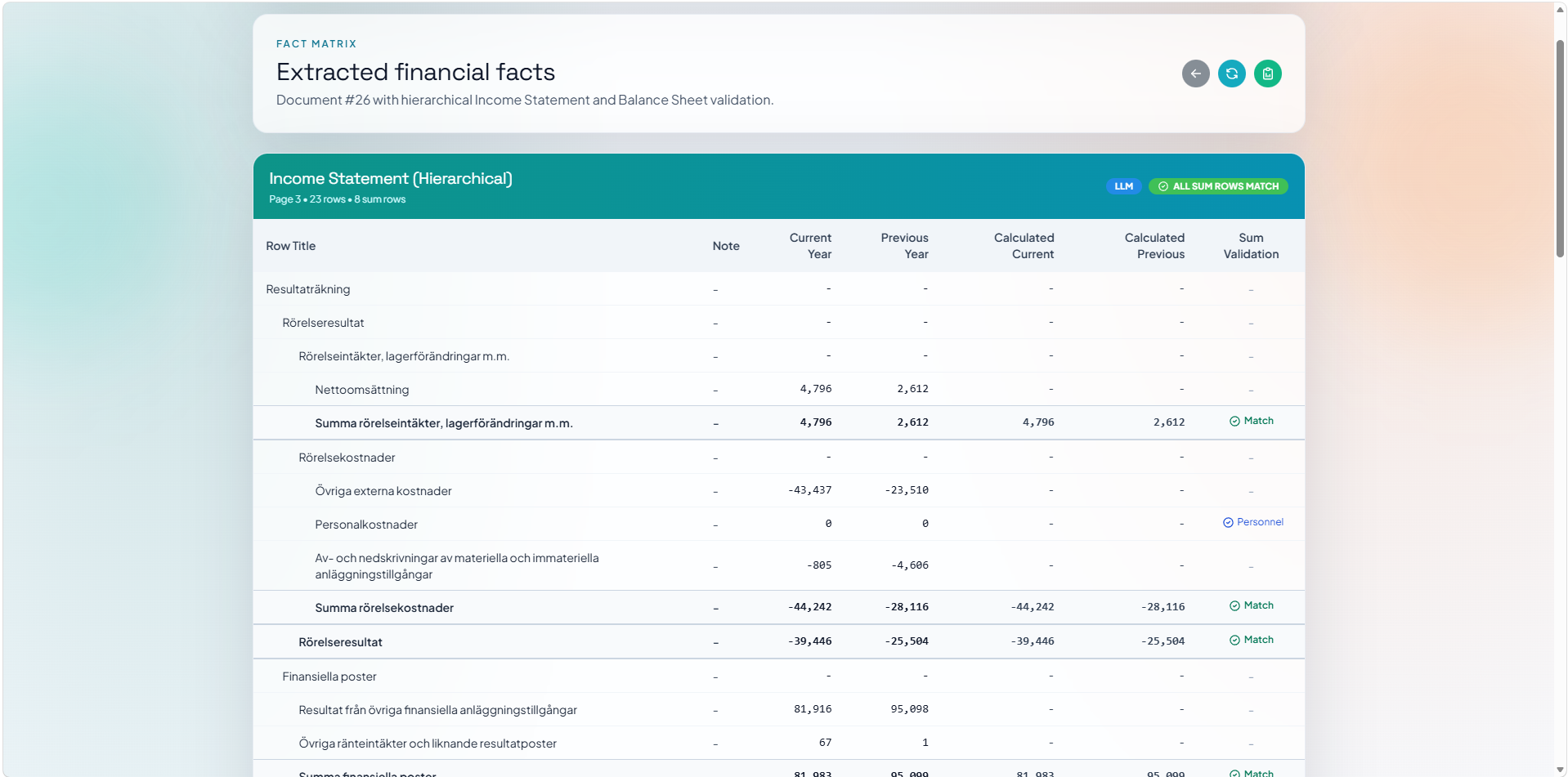Screen dimensions: 1568x777
Task: Select Resultat från övriga finansiella anläggningstillgångar row
Action: point(778,710)
